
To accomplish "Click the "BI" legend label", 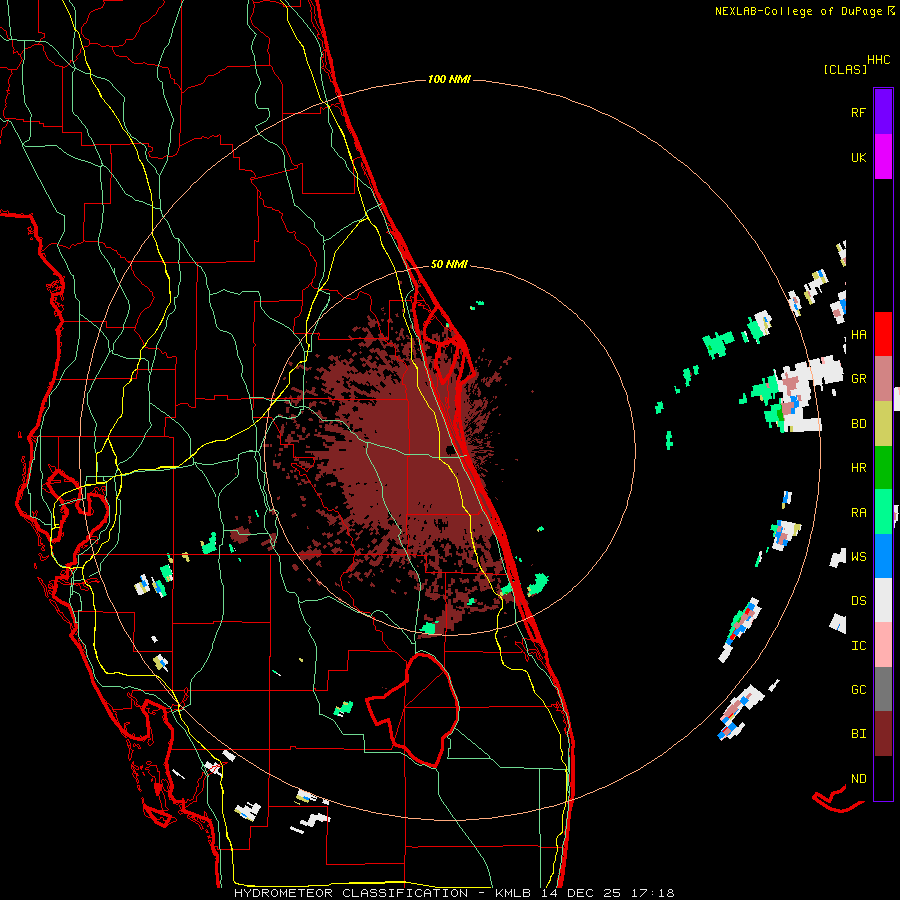I will [x=859, y=734].
